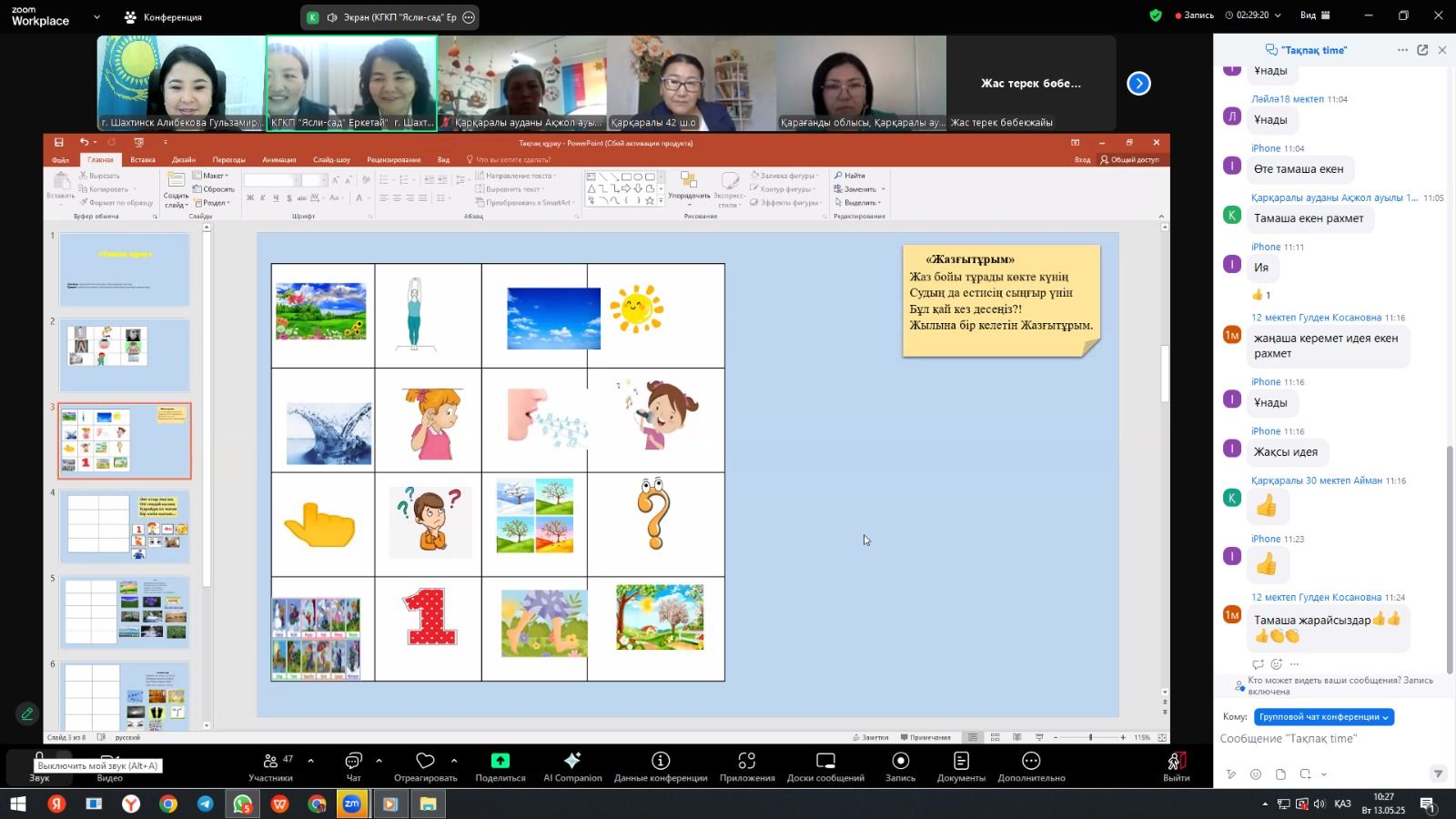
Task: Expand the Участники options arrow
Action: [310, 760]
